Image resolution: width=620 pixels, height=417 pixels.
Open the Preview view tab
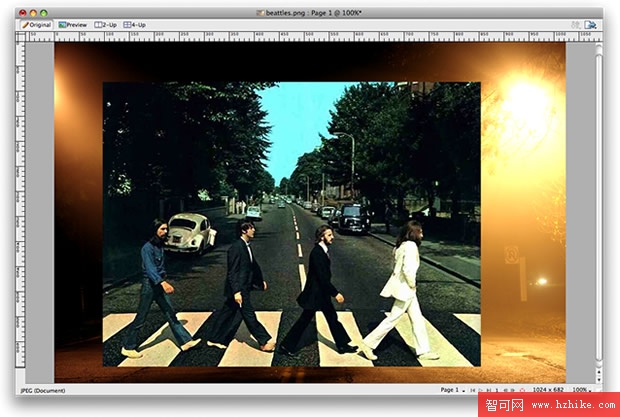(73, 24)
